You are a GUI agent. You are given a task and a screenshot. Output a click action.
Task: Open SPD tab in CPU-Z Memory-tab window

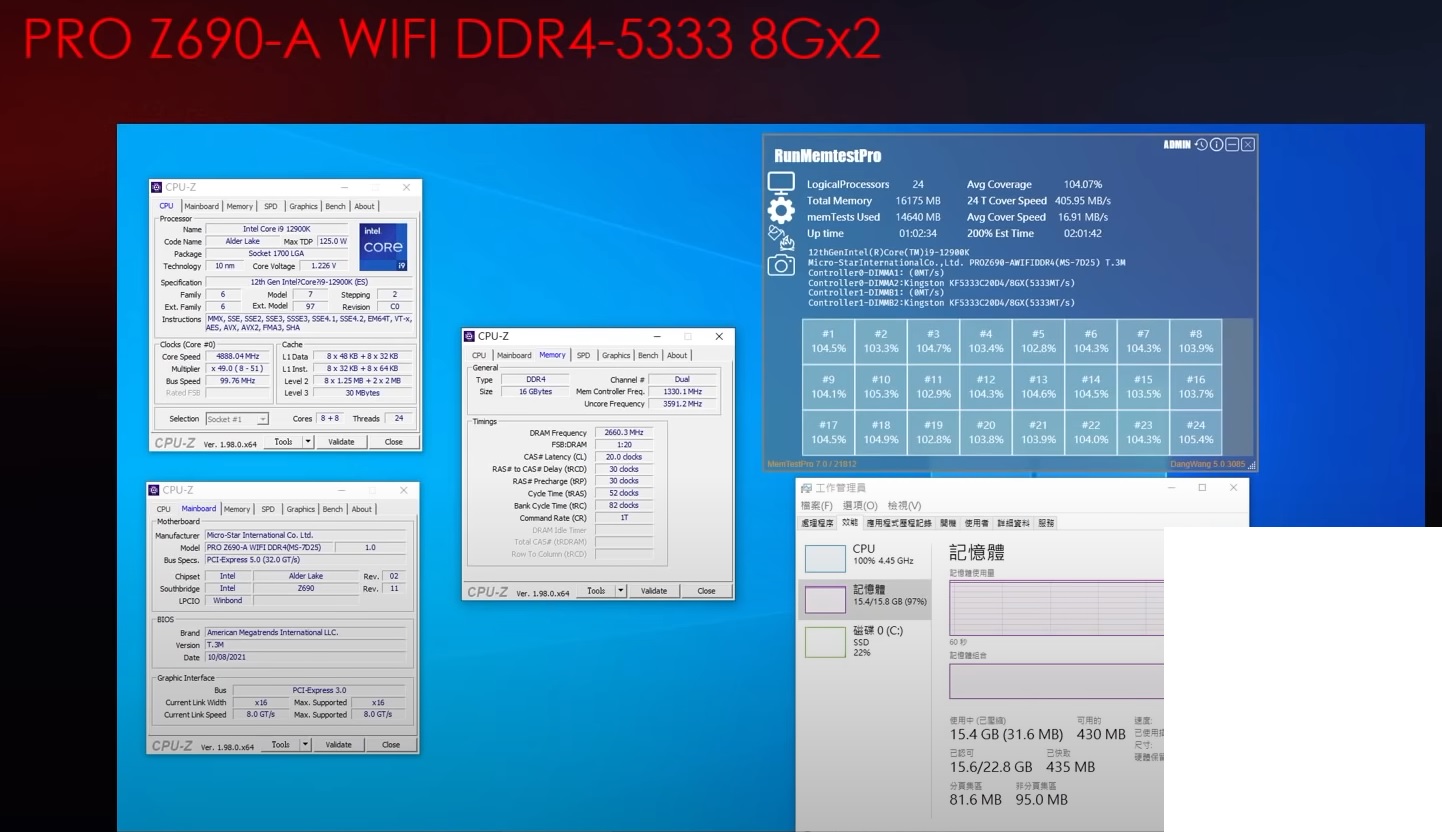point(583,355)
